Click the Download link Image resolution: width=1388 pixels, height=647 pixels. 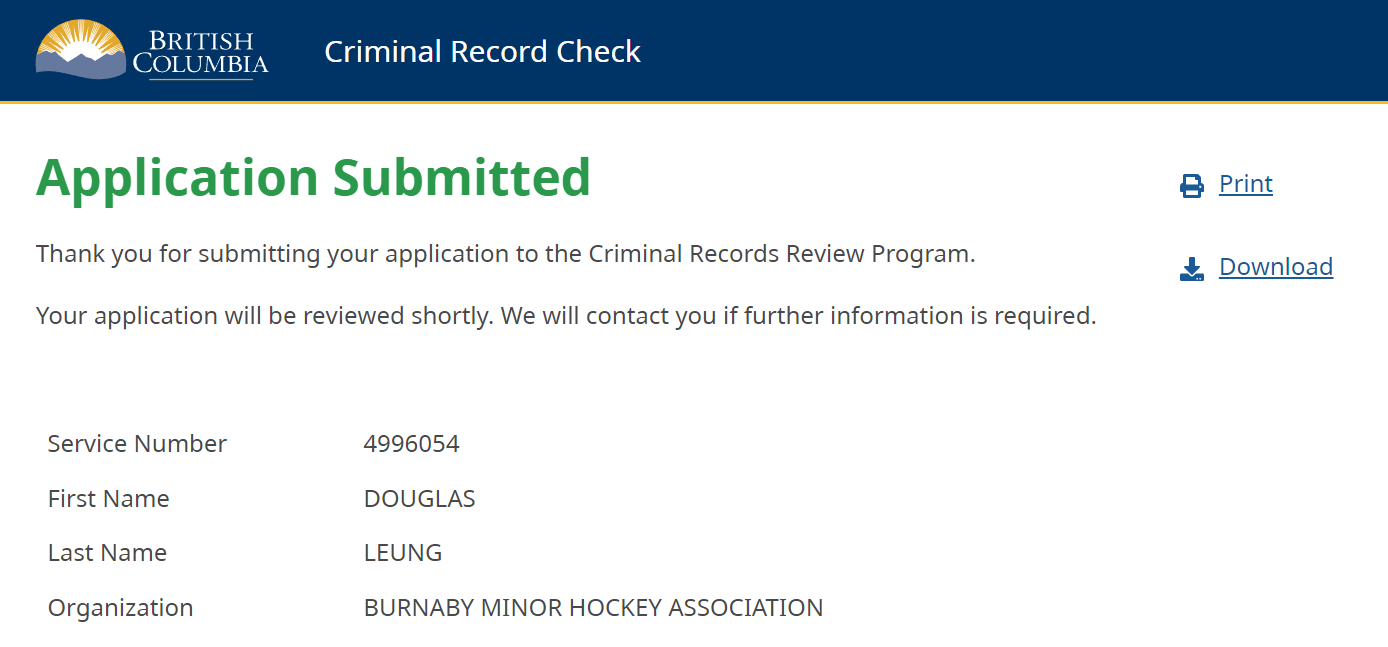(1276, 266)
